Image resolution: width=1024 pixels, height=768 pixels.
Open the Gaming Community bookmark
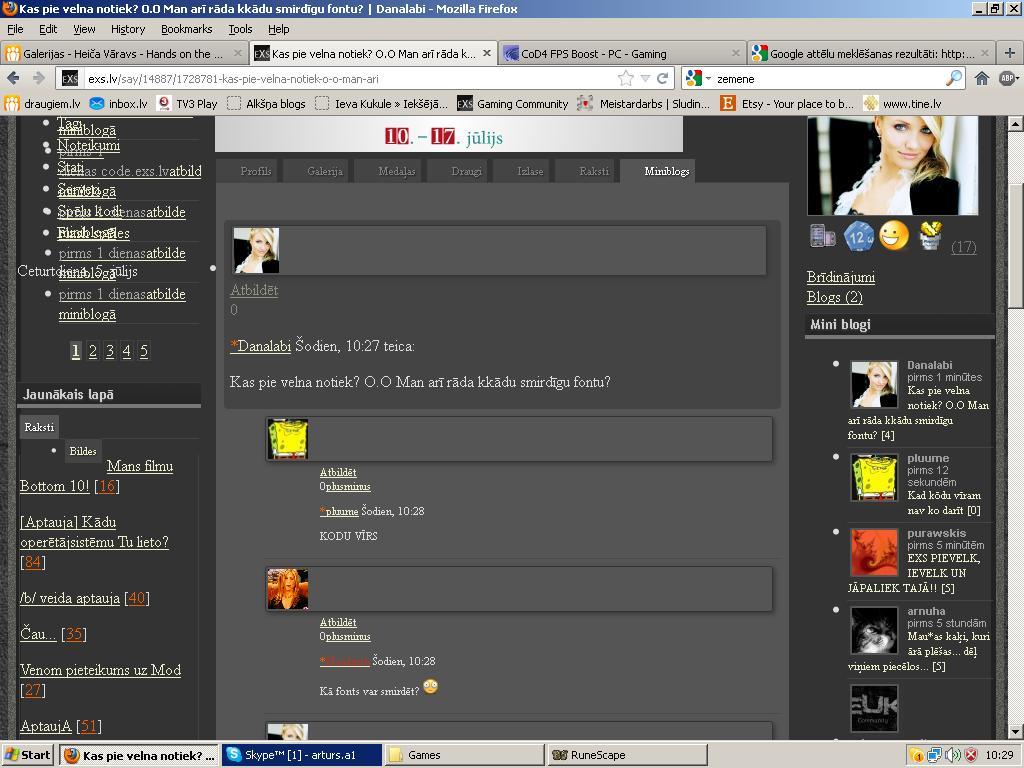[513, 104]
